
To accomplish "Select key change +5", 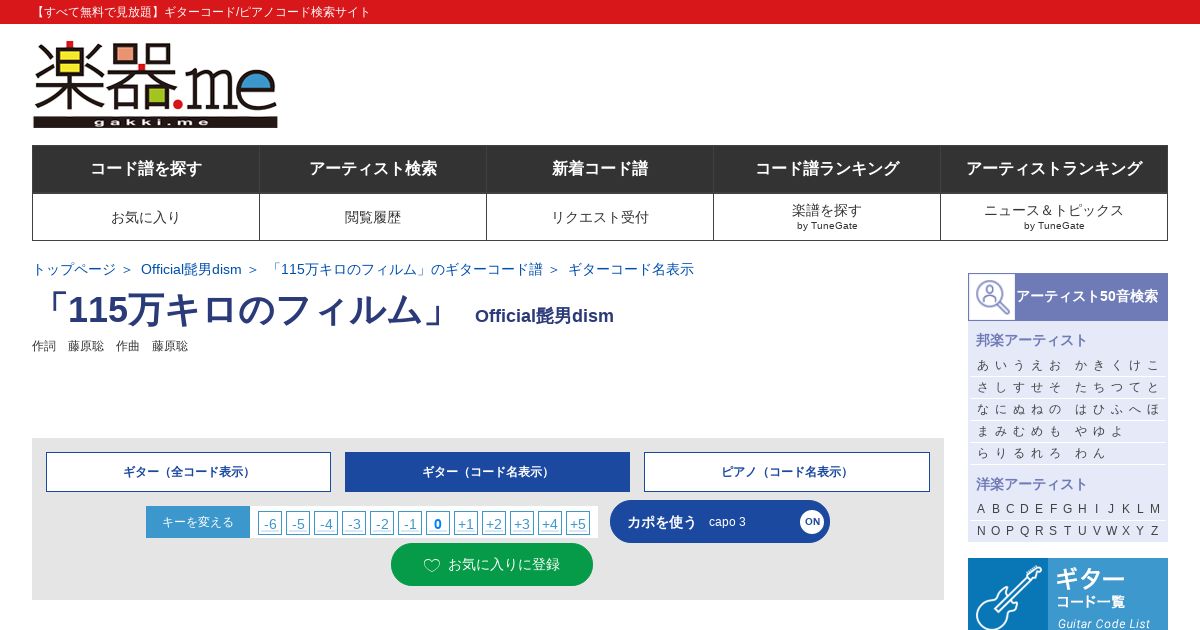I will [578, 523].
